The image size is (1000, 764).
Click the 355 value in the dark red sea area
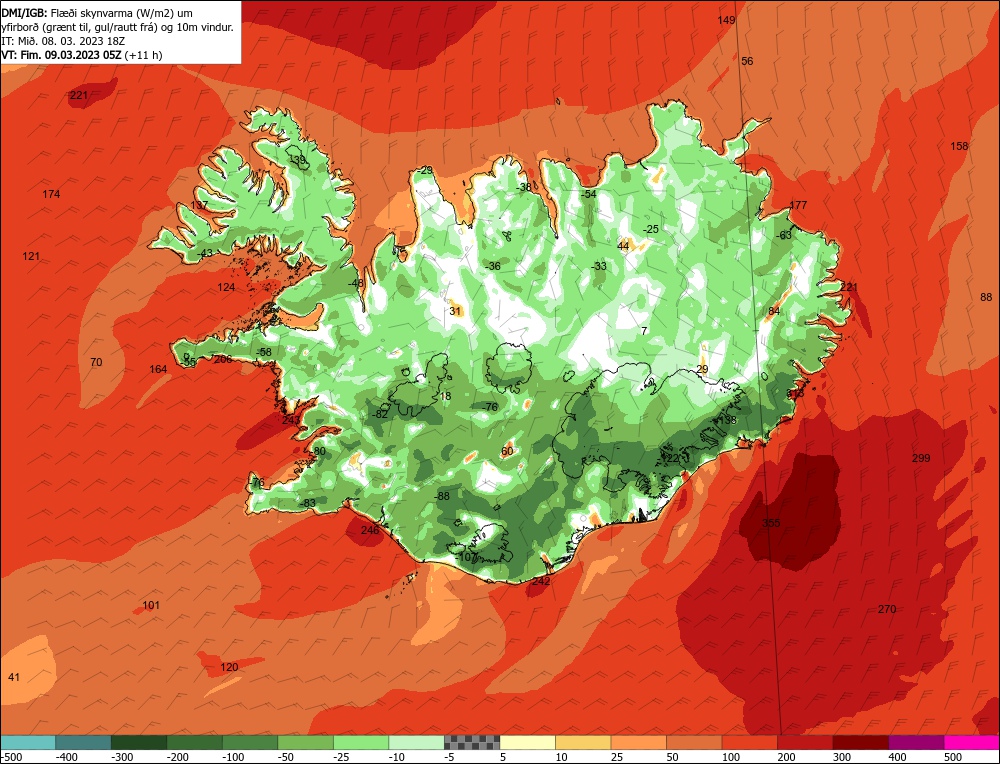click(x=771, y=523)
